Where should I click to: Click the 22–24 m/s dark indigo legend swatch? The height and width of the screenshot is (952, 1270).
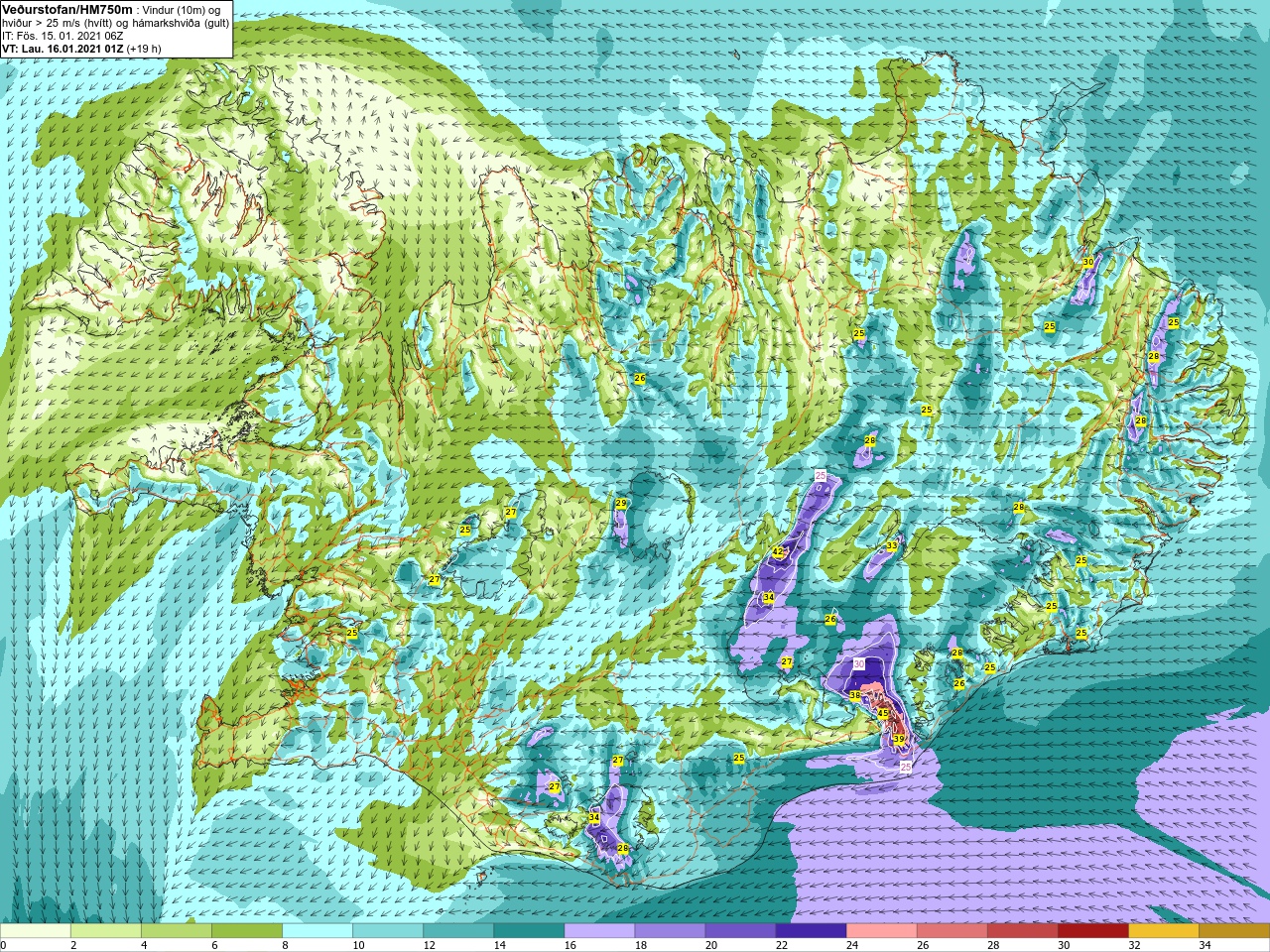[x=811, y=931]
